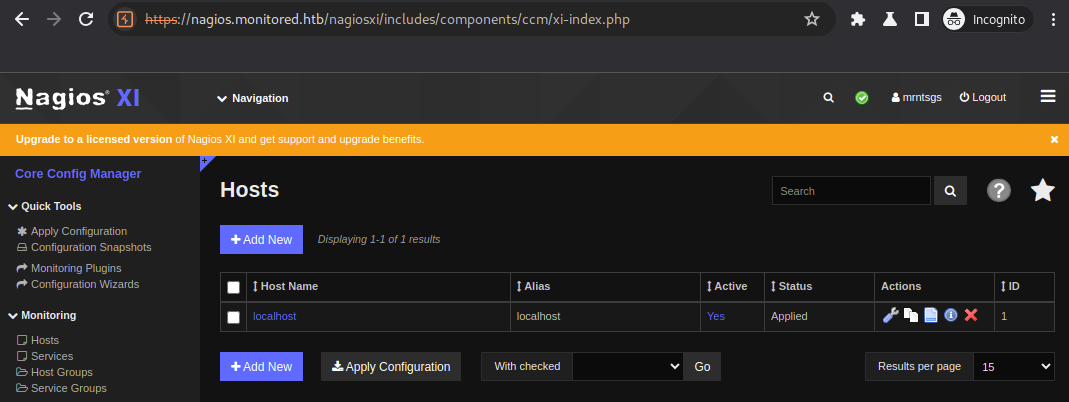Sort table by Host Name column
Viewport: 1069px width, 402px height.
tap(286, 287)
